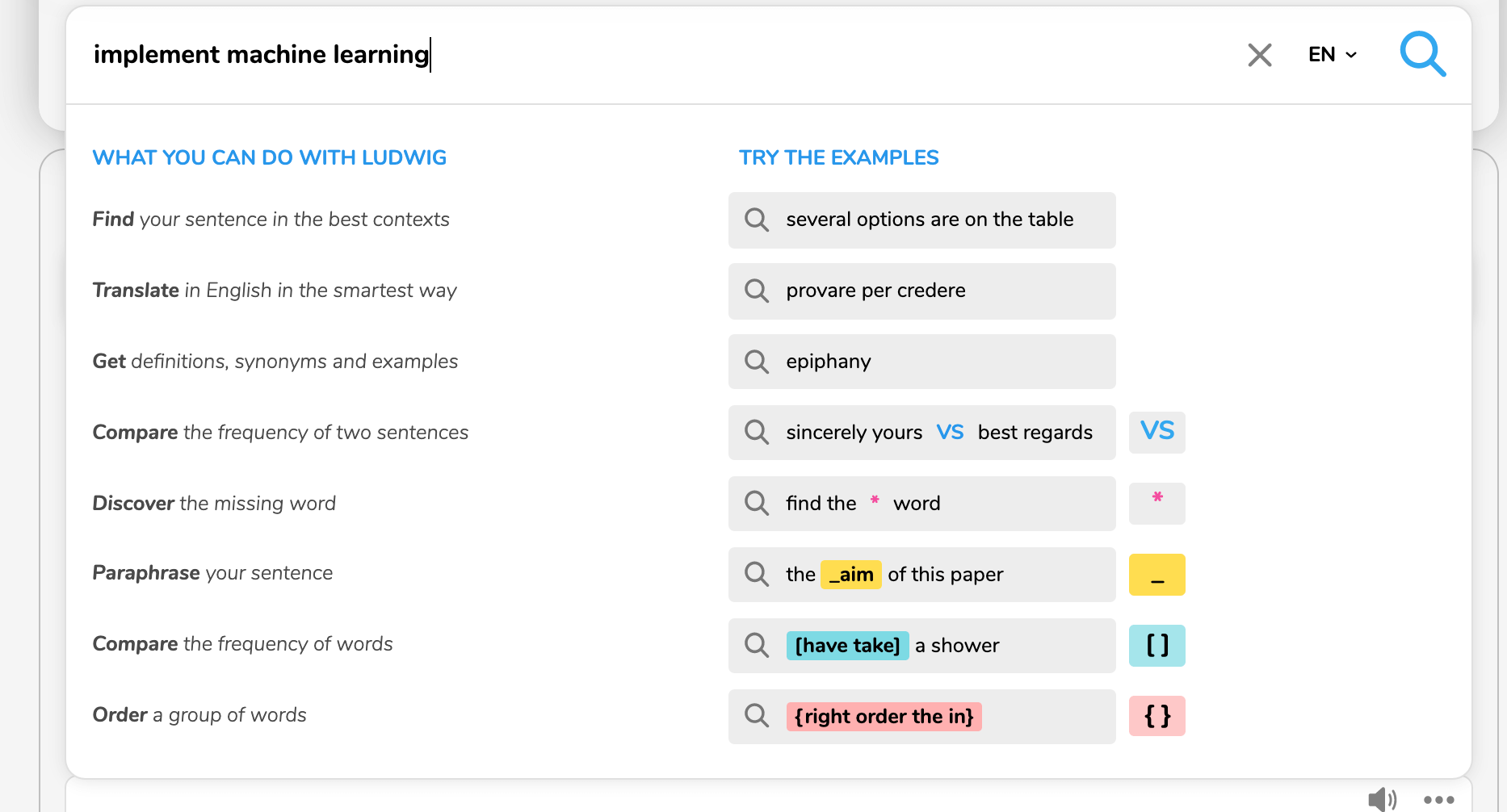Select the 'epiphany' example search
1507x812 pixels.
[x=922, y=362]
